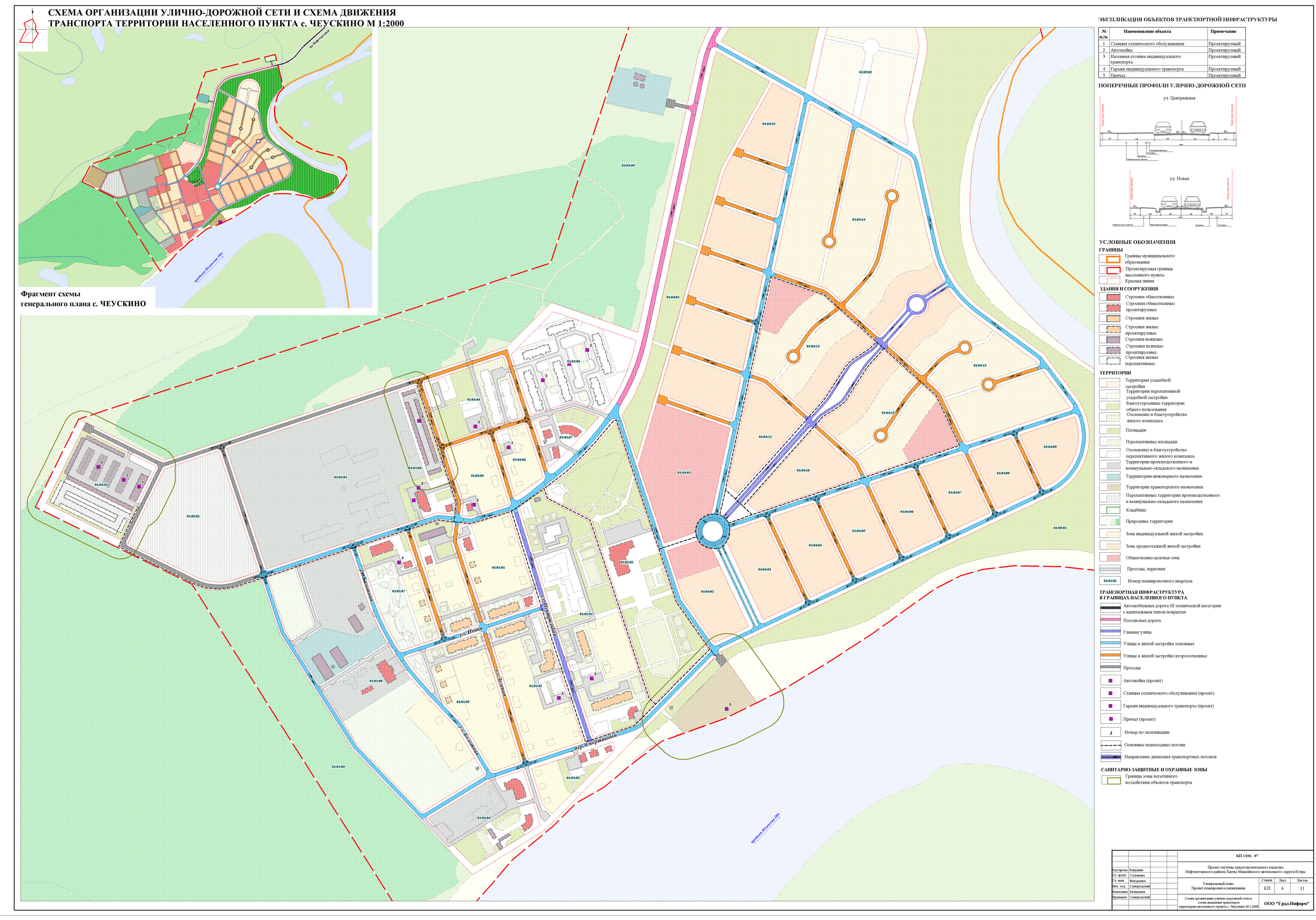1316x920 pixels.
Task: Click the 'Территории транспортного назначения' brown swatch
Action: (1110, 487)
